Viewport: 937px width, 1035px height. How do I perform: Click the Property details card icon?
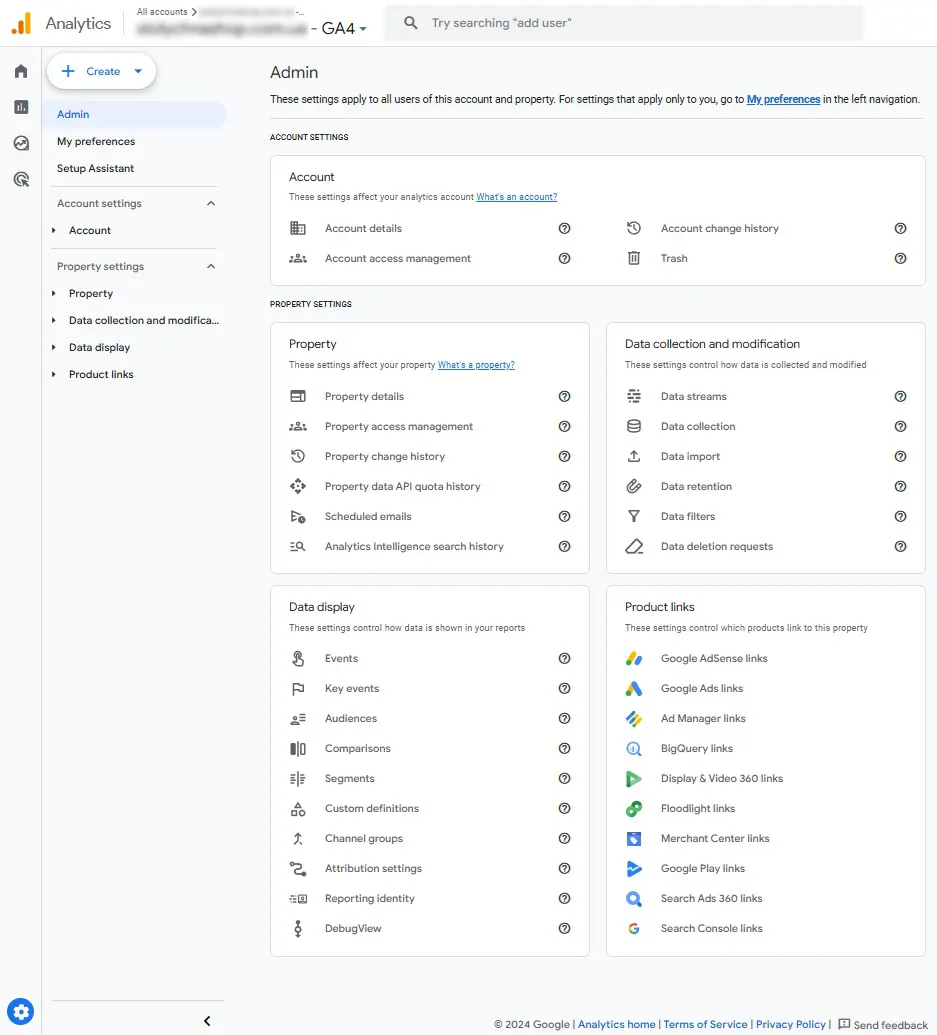[x=298, y=396]
